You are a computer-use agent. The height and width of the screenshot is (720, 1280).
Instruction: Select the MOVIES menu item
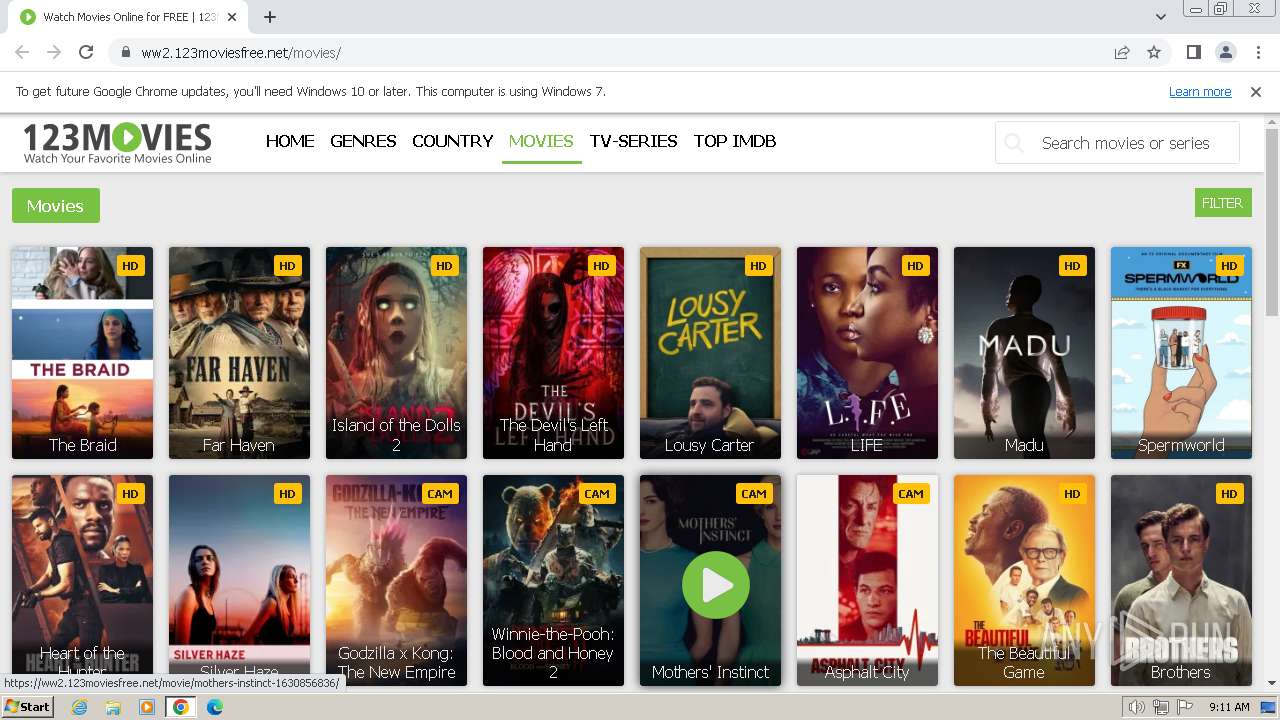(541, 141)
